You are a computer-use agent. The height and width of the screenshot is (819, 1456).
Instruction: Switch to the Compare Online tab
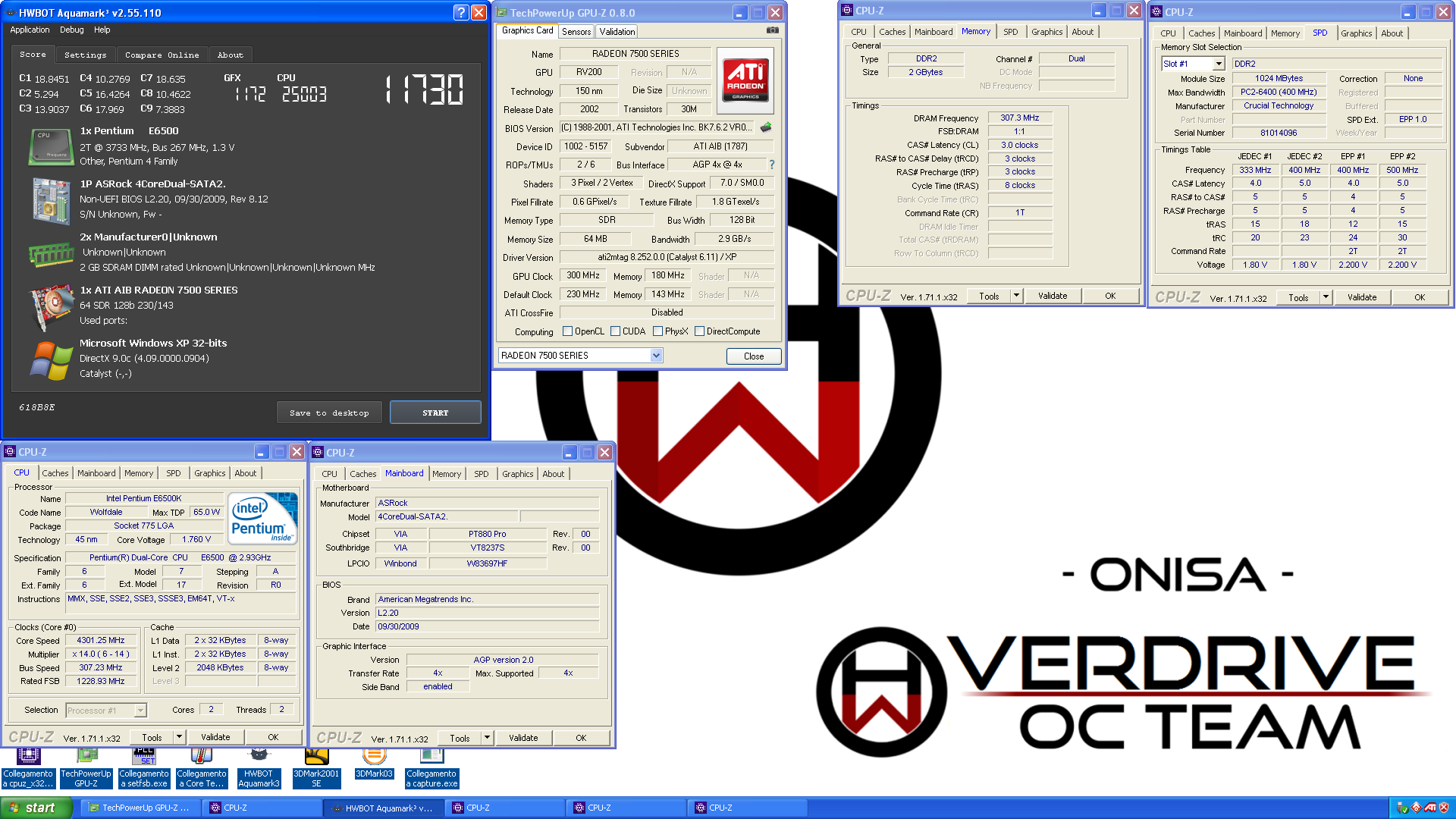click(162, 55)
